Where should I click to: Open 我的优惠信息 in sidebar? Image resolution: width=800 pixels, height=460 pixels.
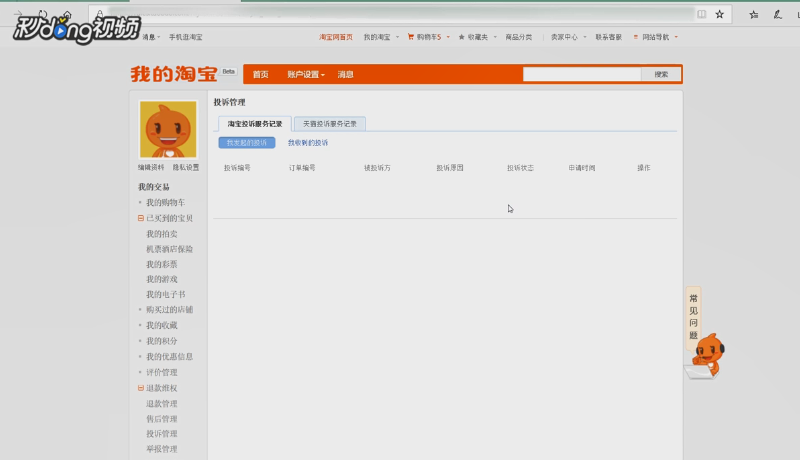pyautogui.click(x=169, y=356)
